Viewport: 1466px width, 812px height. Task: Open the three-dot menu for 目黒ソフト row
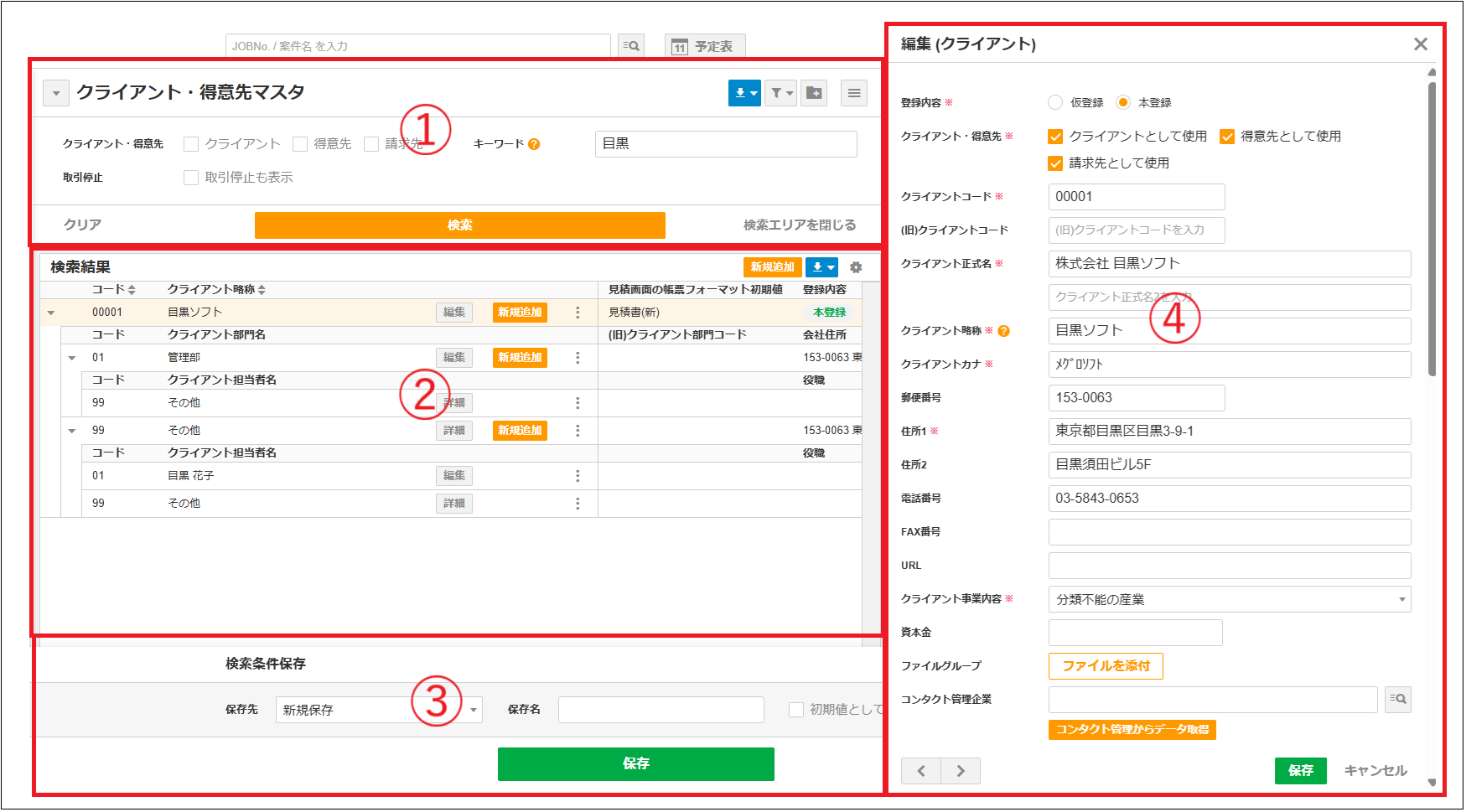coord(578,313)
